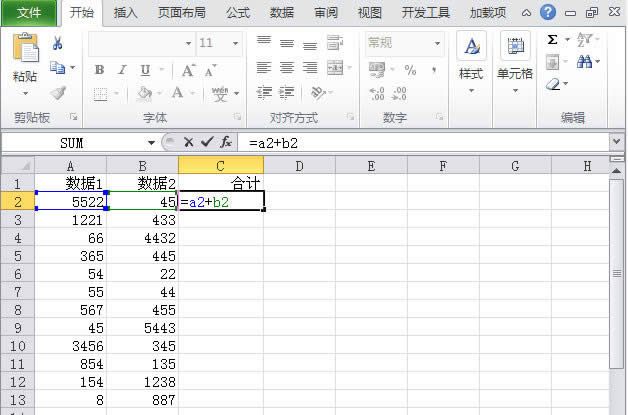The height and width of the screenshot is (415, 628).
Task: Click the Insert Function fx button
Action: (226, 142)
